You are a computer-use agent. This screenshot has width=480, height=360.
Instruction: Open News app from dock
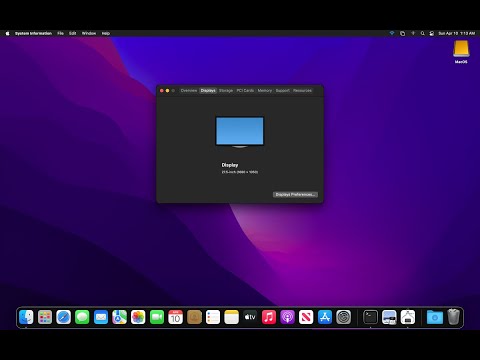(x=306, y=317)
